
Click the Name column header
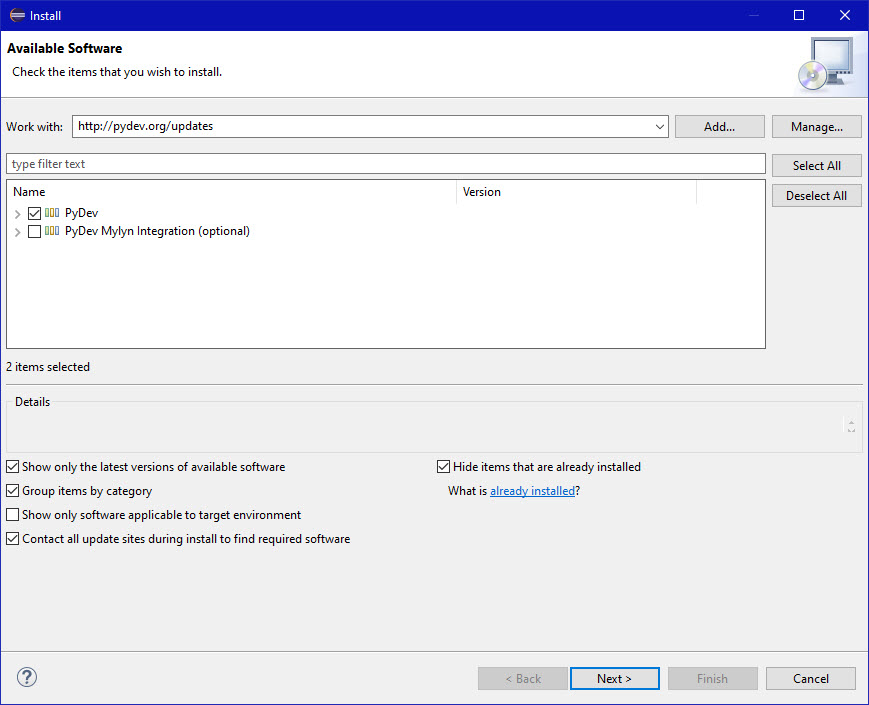click(x=230, y=192)
